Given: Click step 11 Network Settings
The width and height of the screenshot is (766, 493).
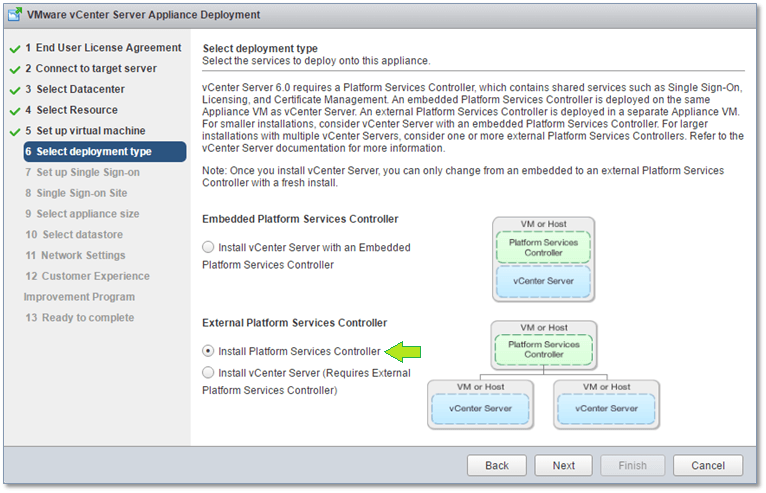Looking at the screenshot, I should coord(75,255).
